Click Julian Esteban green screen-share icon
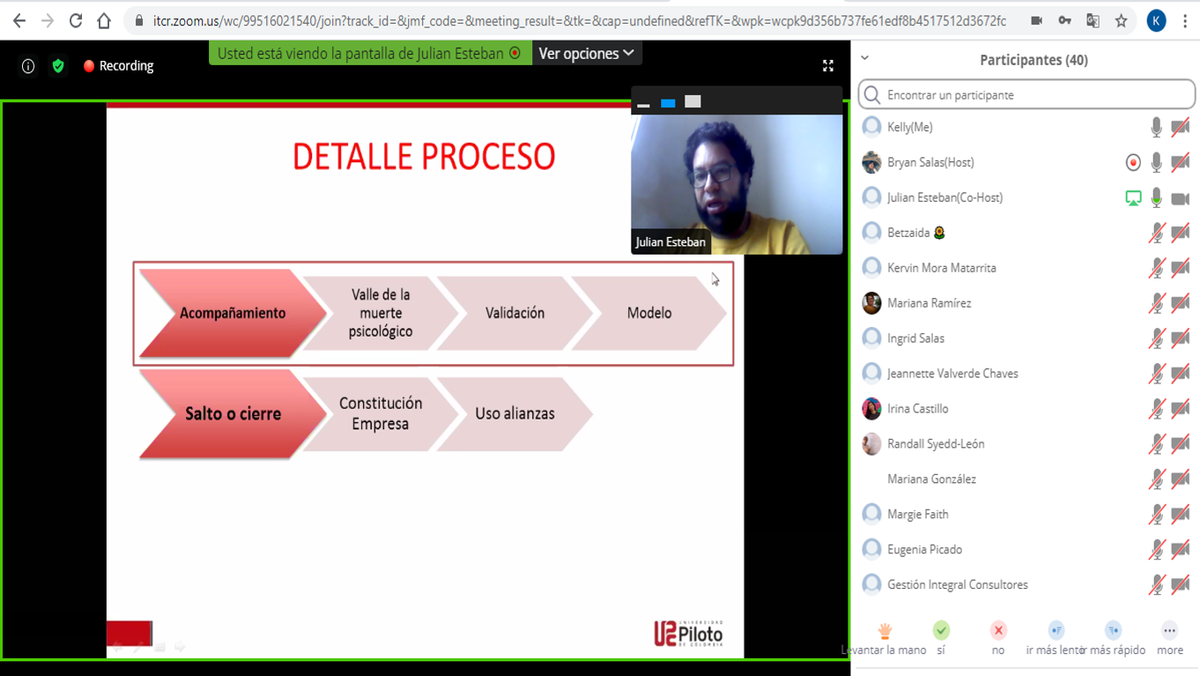This screenshot has height=676, width=1200. point(1132,198)
